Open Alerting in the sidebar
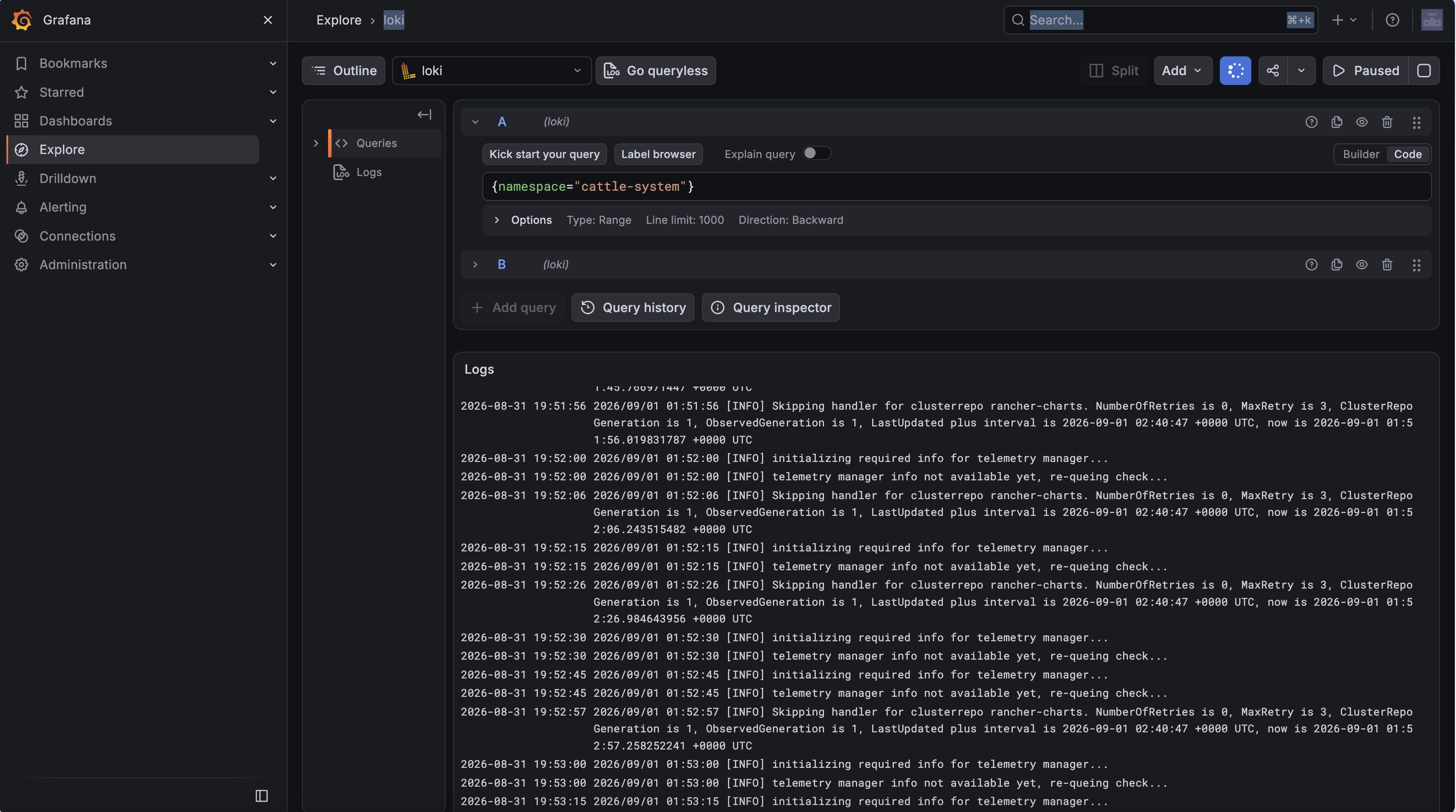1456x812 pixels. 63,207
